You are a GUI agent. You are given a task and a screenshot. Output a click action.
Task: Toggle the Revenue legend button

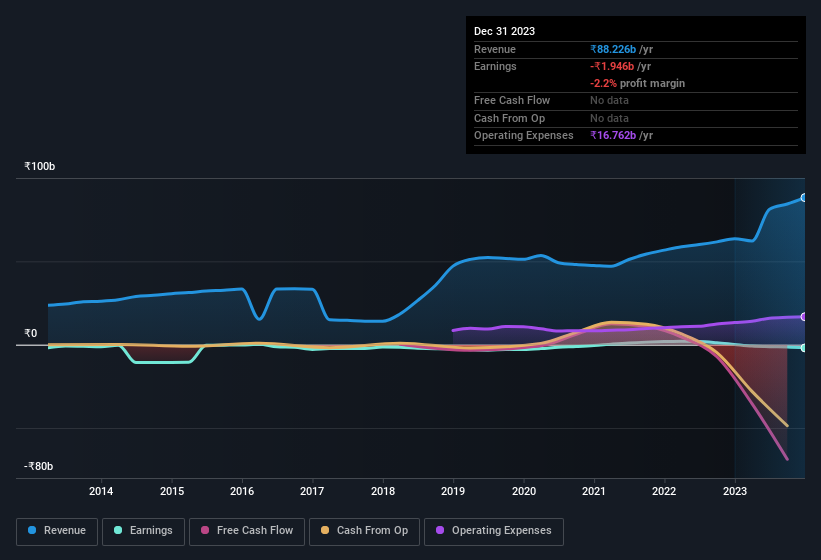(x=57, y=531)
